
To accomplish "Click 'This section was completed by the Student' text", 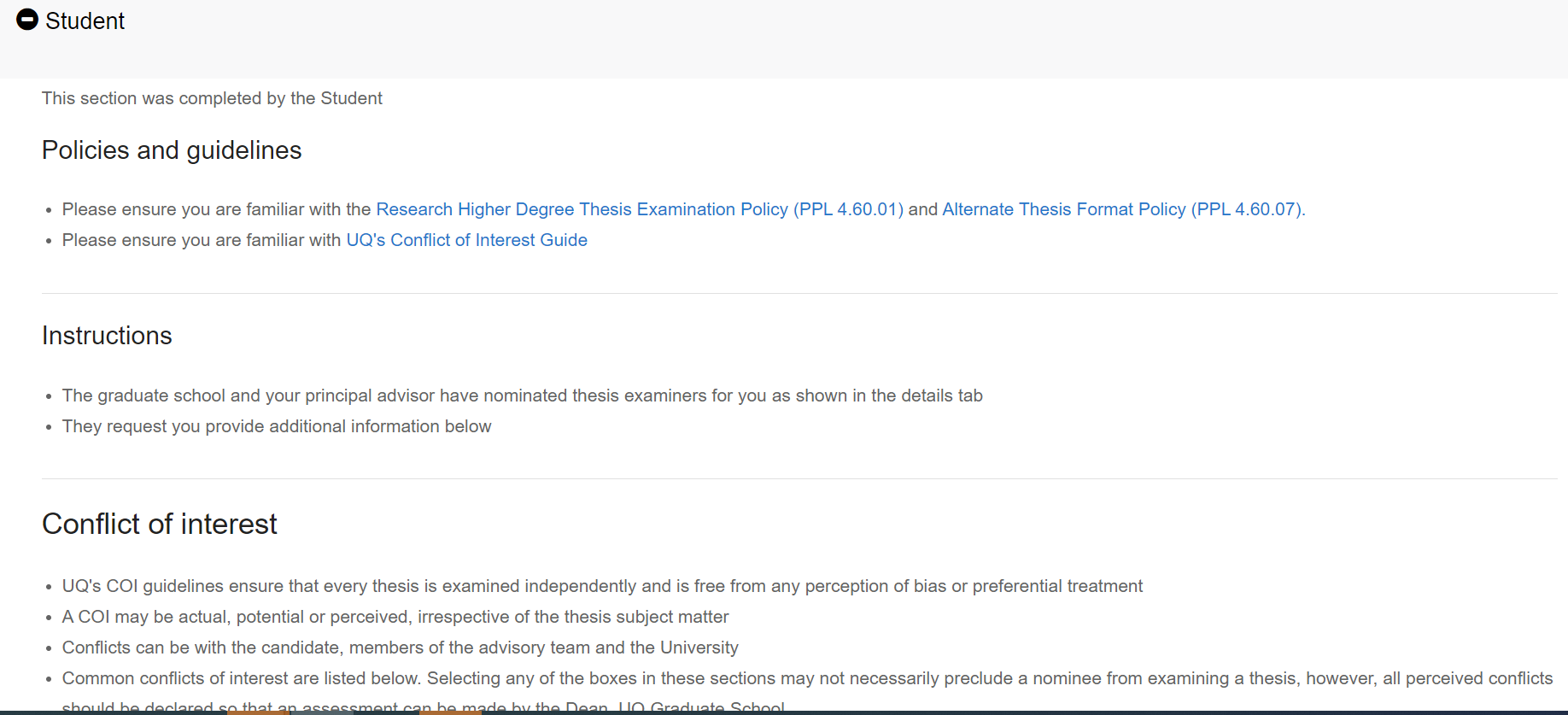I will (x=212, y=98).
